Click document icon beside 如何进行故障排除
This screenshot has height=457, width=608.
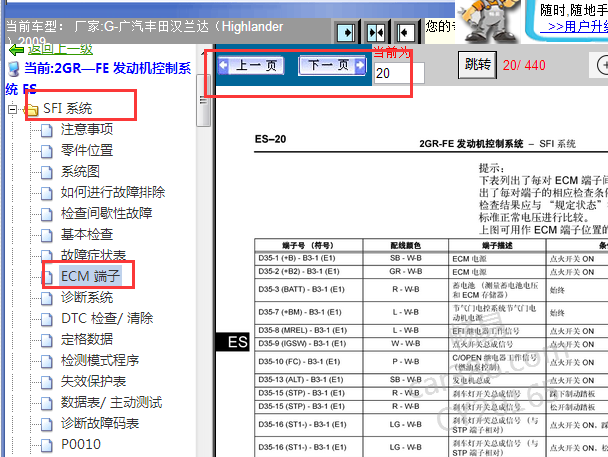coord(47,193)
